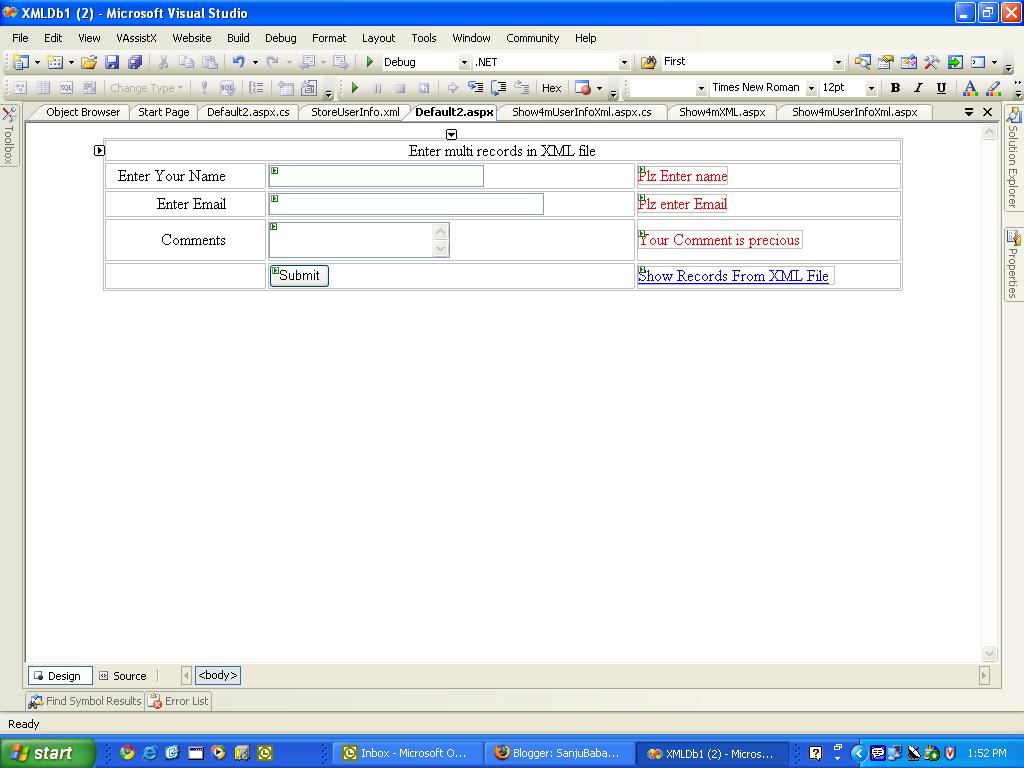Open the Find Symbol Results panel tab
Screen dimensions: 1024x768
click(x=85, y=701)
